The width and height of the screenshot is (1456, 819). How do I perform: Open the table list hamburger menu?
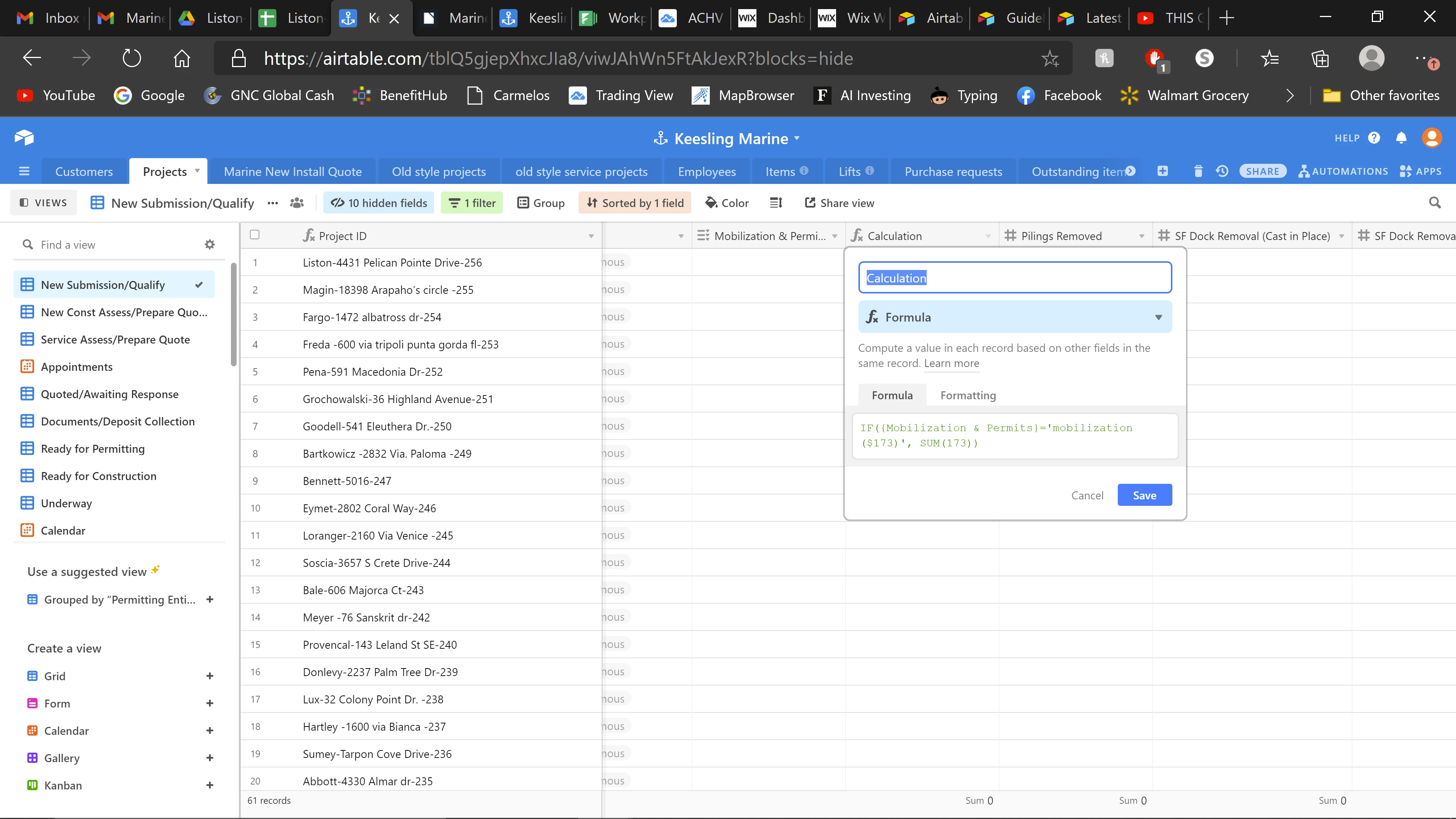coord(24,171)
